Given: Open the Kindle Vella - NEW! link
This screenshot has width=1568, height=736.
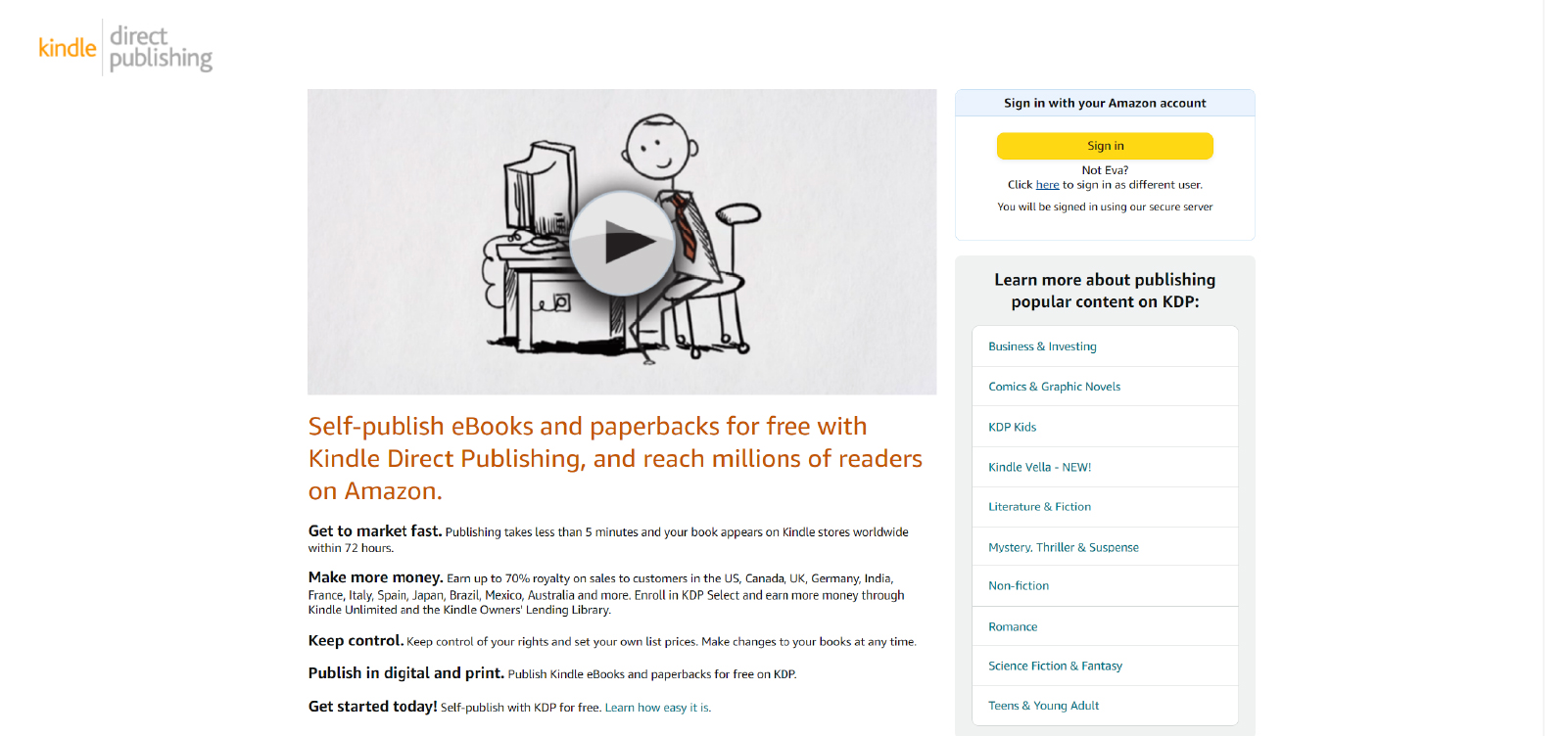Looking at the screenshot, I should (1039, 467).
